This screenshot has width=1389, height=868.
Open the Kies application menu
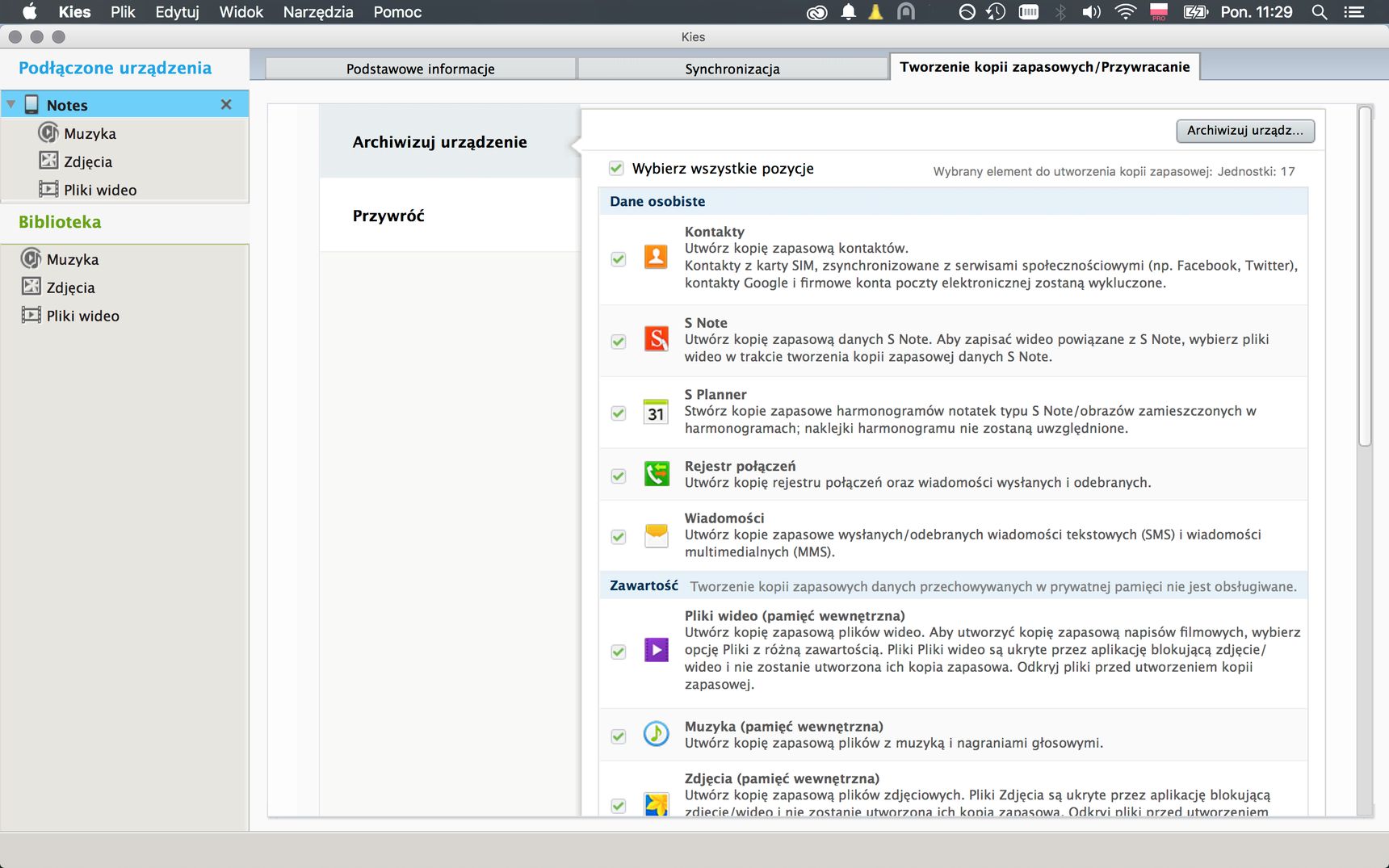pos(74,12)
